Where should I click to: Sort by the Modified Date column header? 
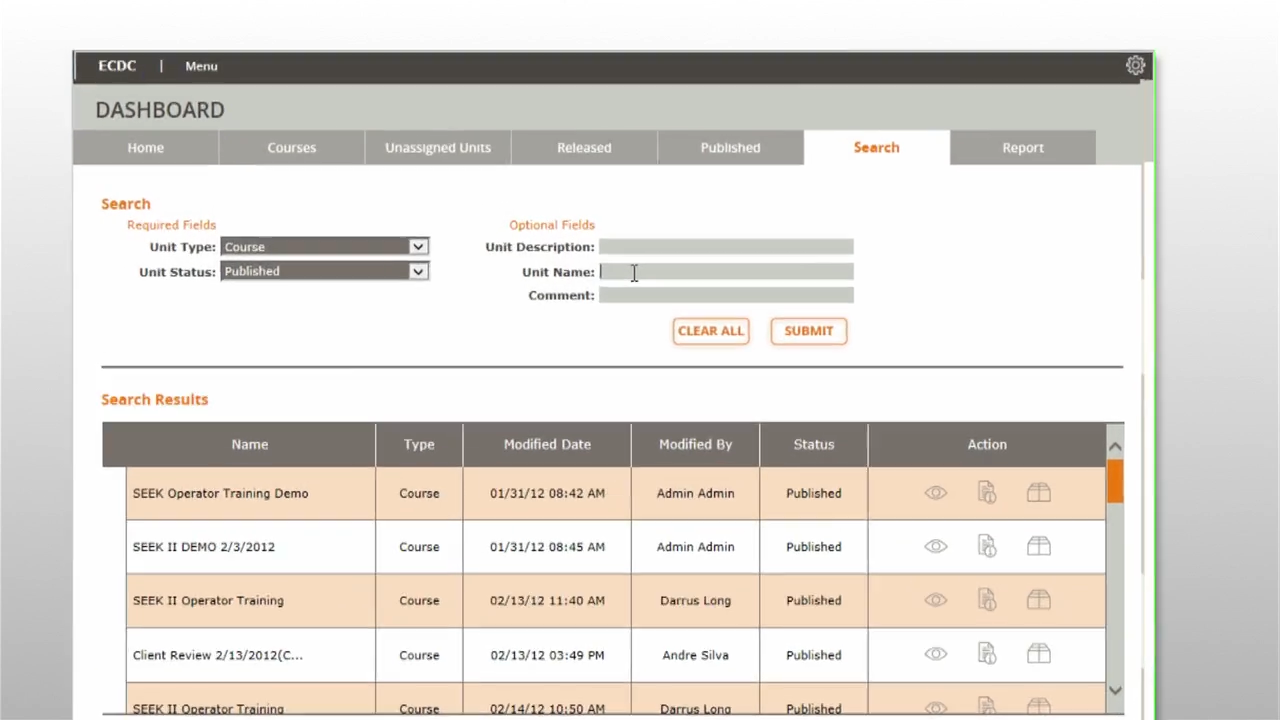(547, 444)
